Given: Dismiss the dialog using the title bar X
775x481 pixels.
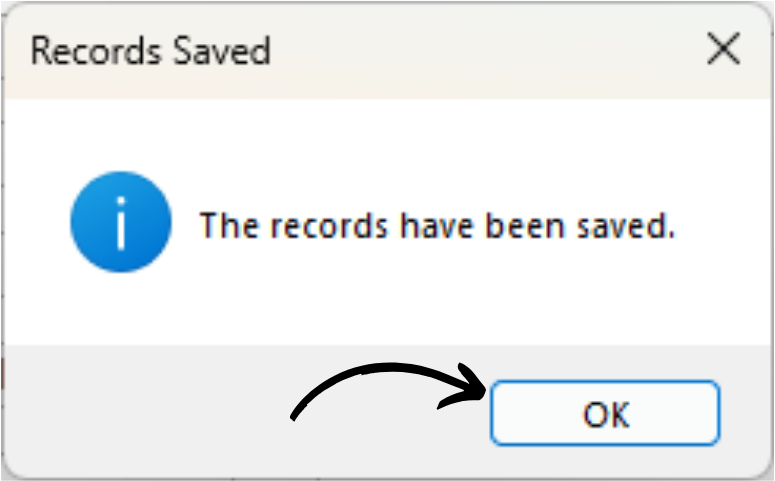Looking at the screenshot, I should coord(723,49).
